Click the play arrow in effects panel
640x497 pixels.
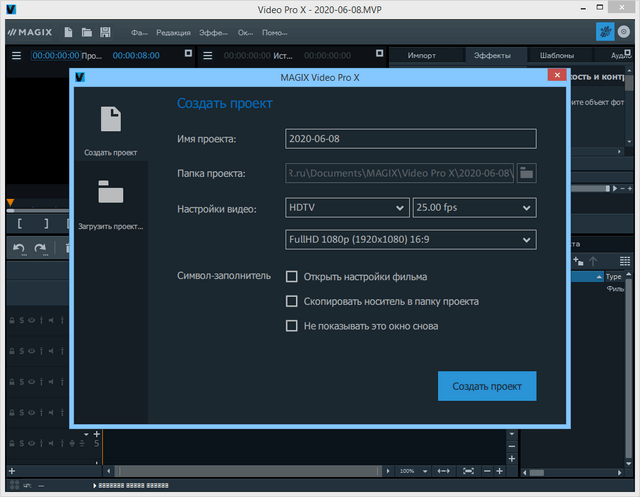click(x=615, y=189)
